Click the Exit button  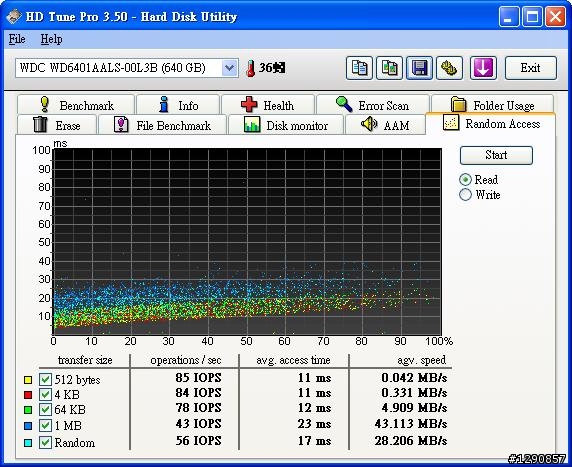531,68
